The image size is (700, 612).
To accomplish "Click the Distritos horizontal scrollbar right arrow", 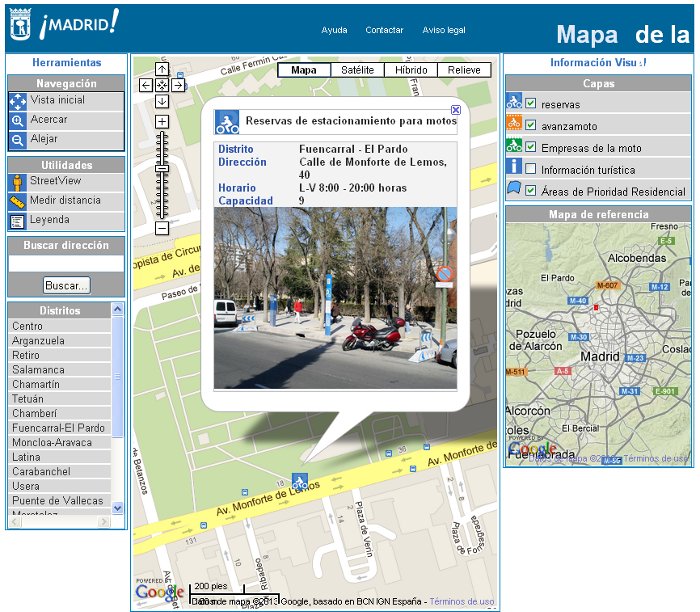I will (x=104, y=521).
